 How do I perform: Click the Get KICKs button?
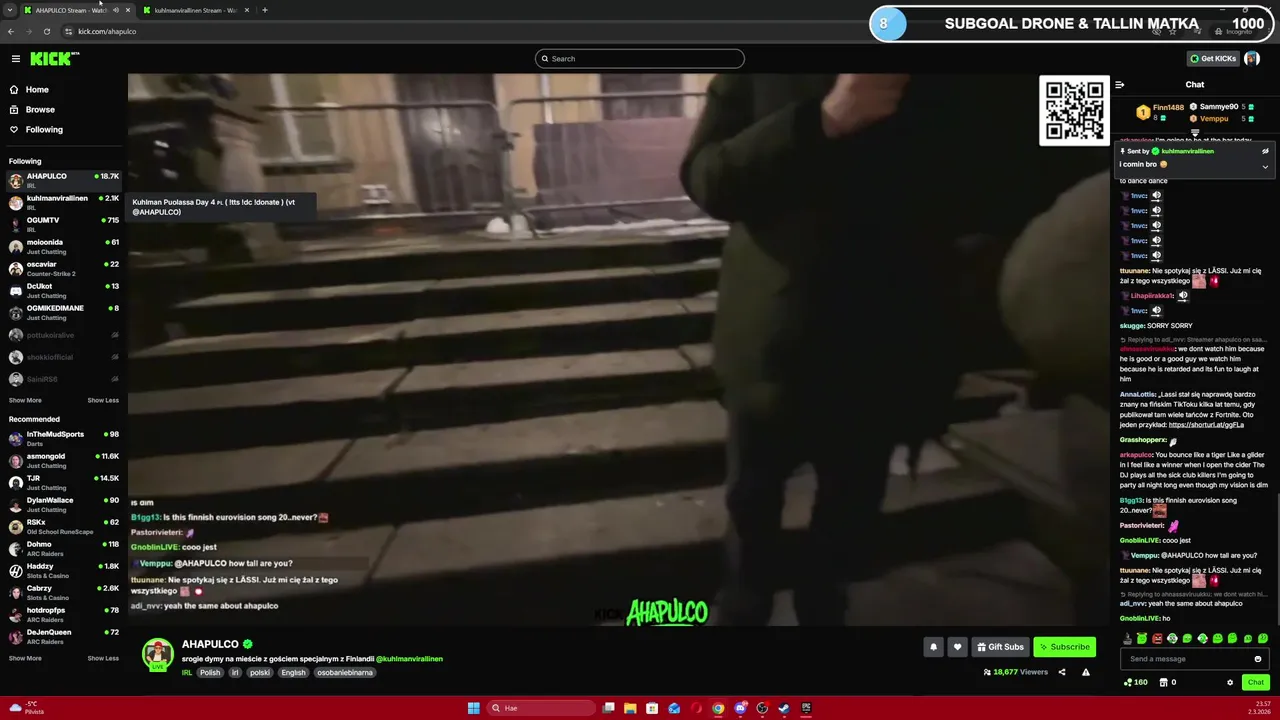click(1212, 59)
